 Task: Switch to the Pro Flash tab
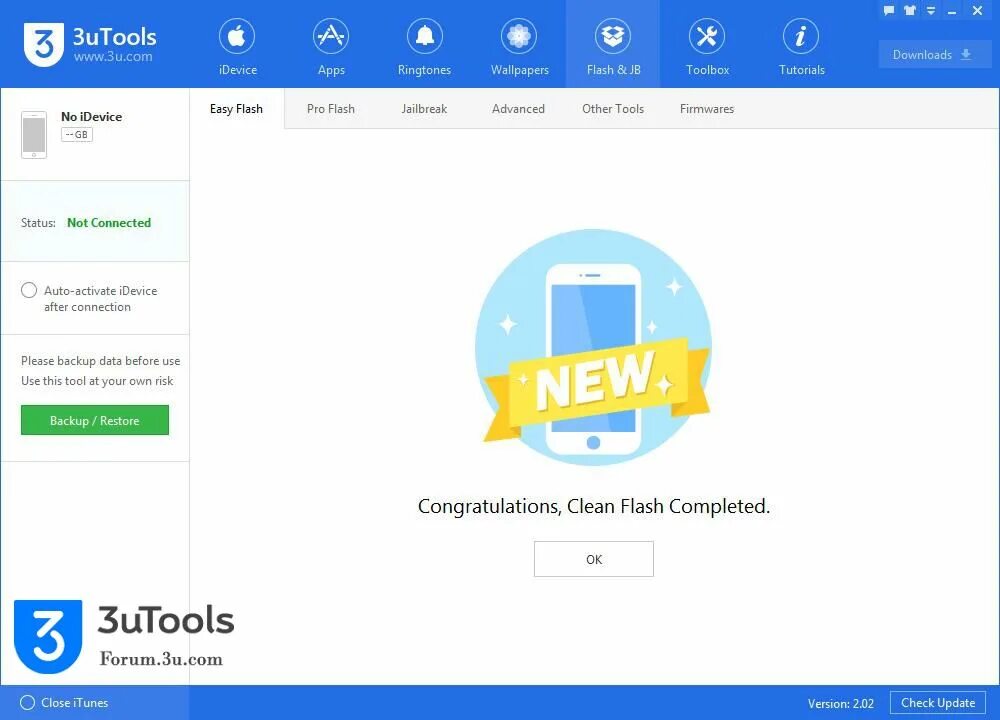point(330,108)
